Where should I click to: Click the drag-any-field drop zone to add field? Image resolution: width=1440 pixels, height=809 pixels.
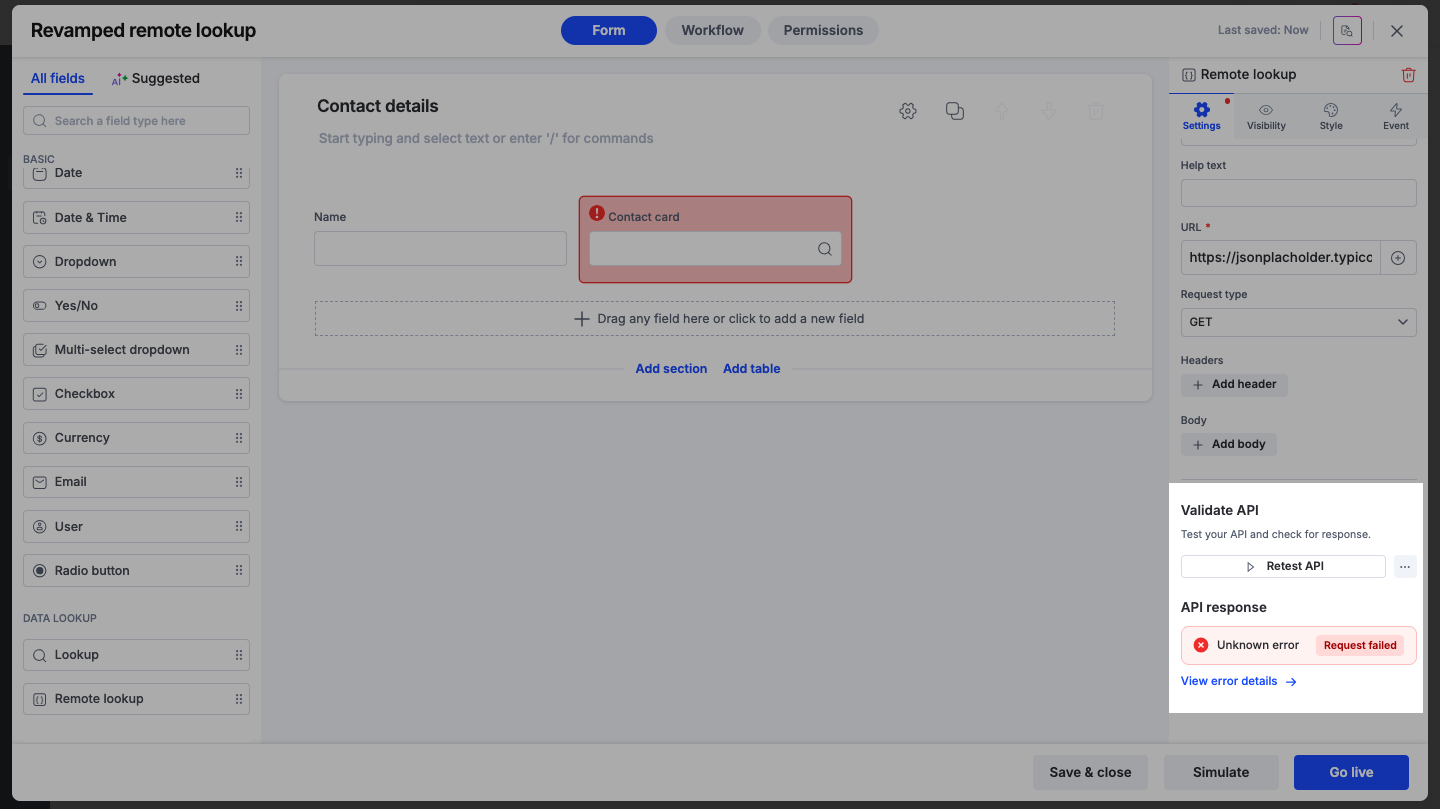[715, 319]
